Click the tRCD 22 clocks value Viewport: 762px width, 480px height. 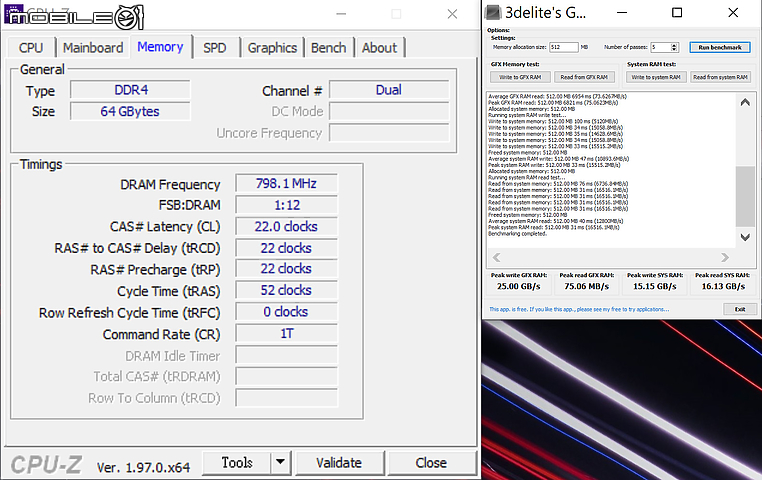(x=286, y=248)
